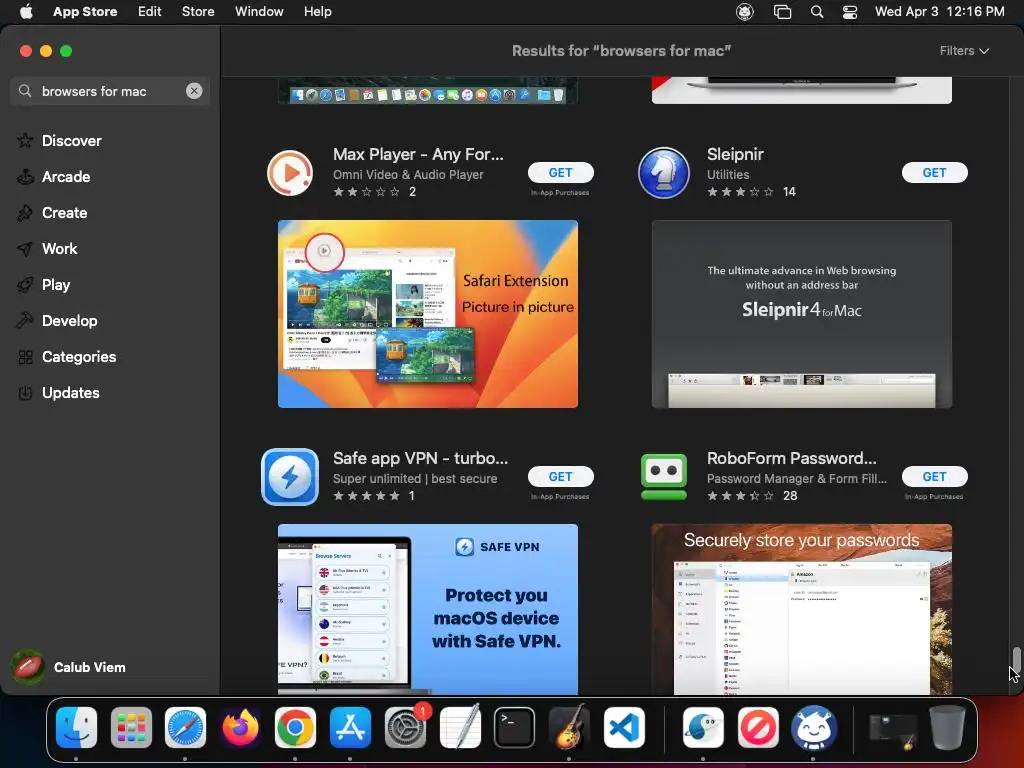Open System Settings from the Dock
This screenshot has width=1024, height=768.
point(405,728)
